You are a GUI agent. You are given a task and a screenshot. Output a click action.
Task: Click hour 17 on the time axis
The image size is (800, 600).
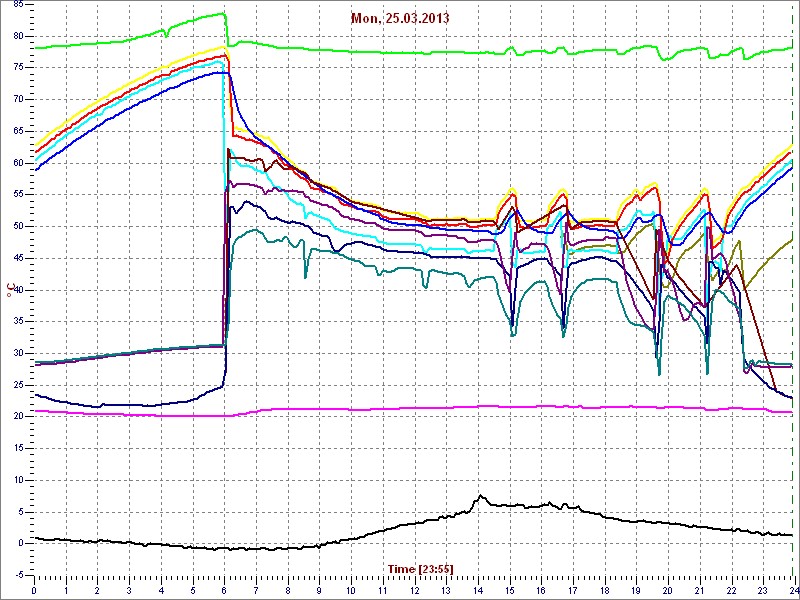tap(572, 590)
